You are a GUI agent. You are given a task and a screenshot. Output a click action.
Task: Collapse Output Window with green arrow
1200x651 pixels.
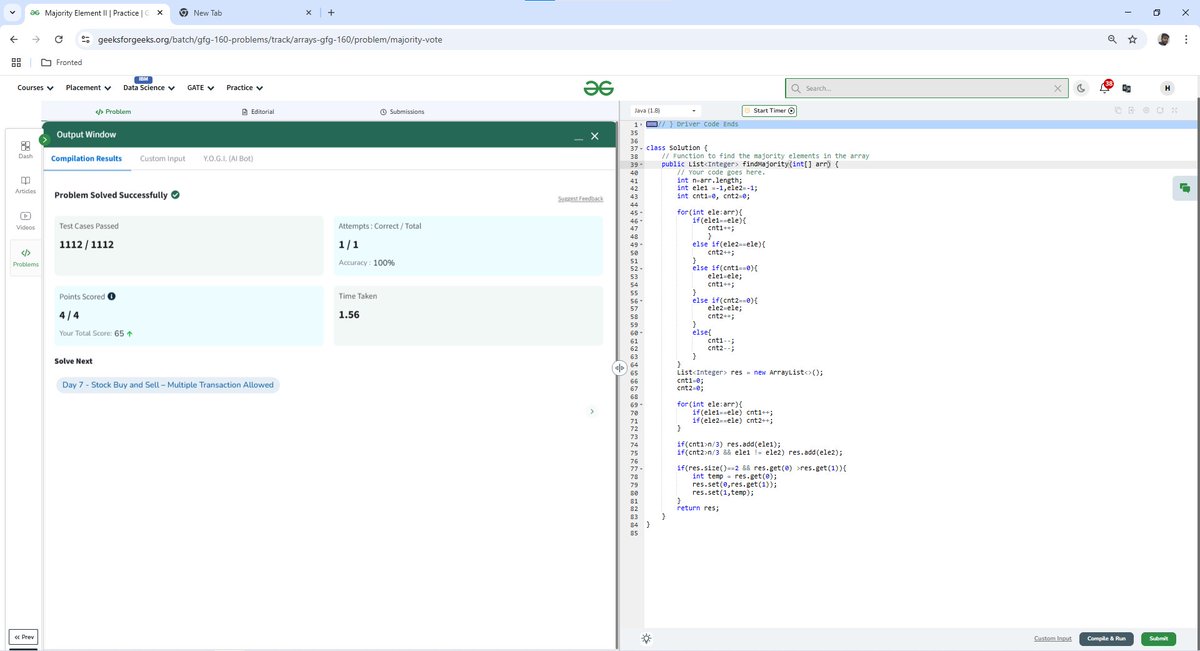[x=44, y=140]
